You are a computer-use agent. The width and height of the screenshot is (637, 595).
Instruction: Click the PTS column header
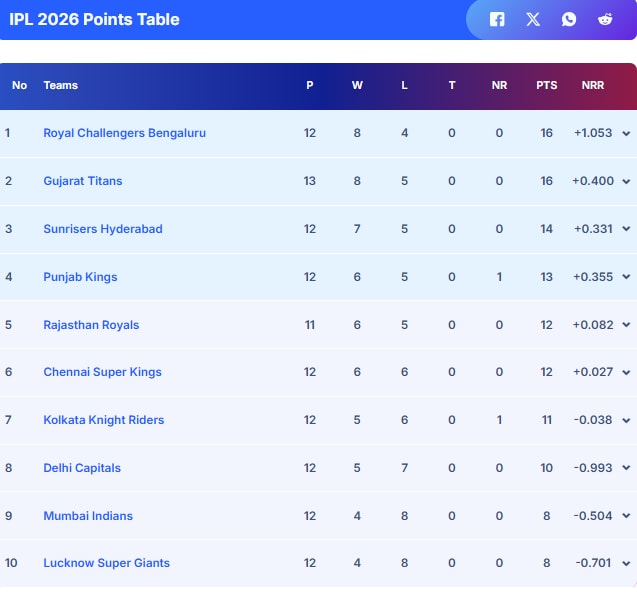(x=546, y=85)
